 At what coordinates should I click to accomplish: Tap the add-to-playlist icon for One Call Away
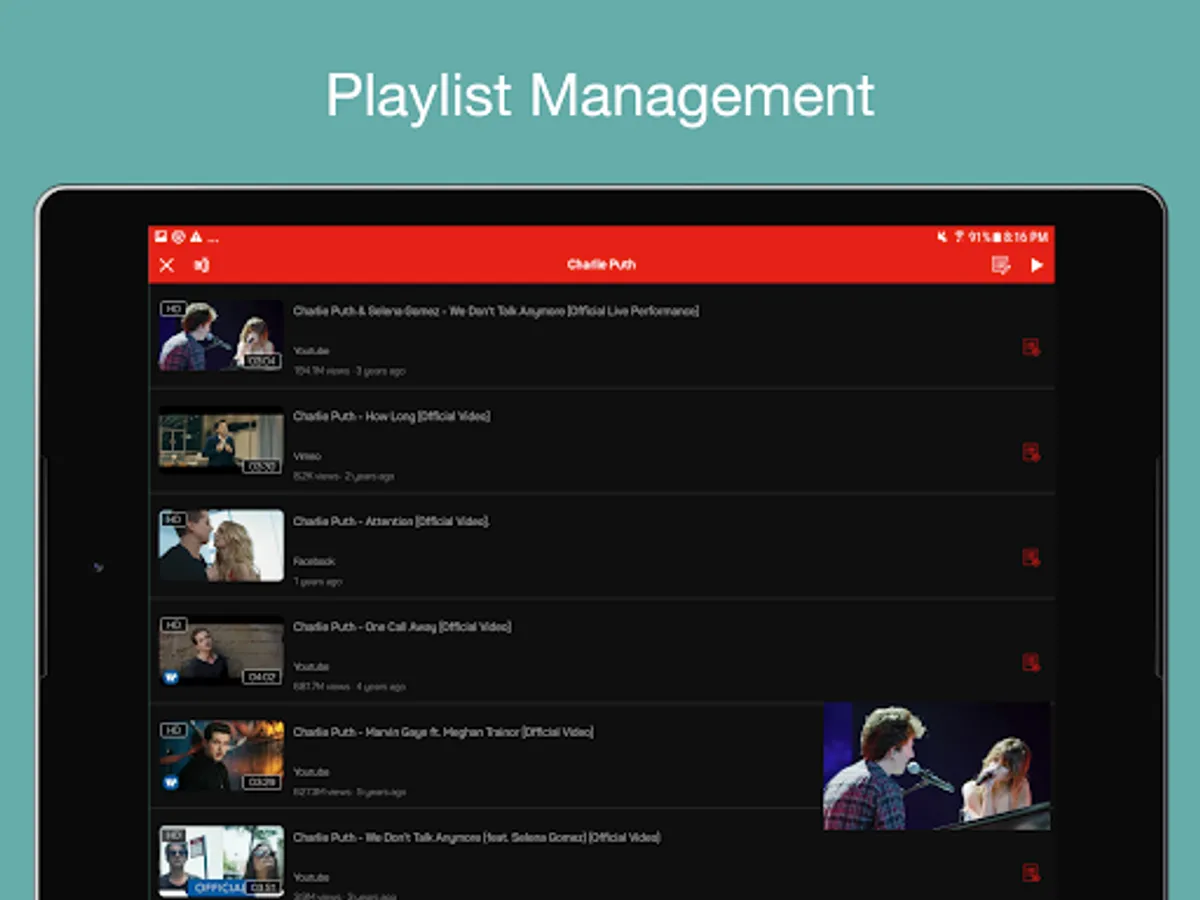point(1031,662)
